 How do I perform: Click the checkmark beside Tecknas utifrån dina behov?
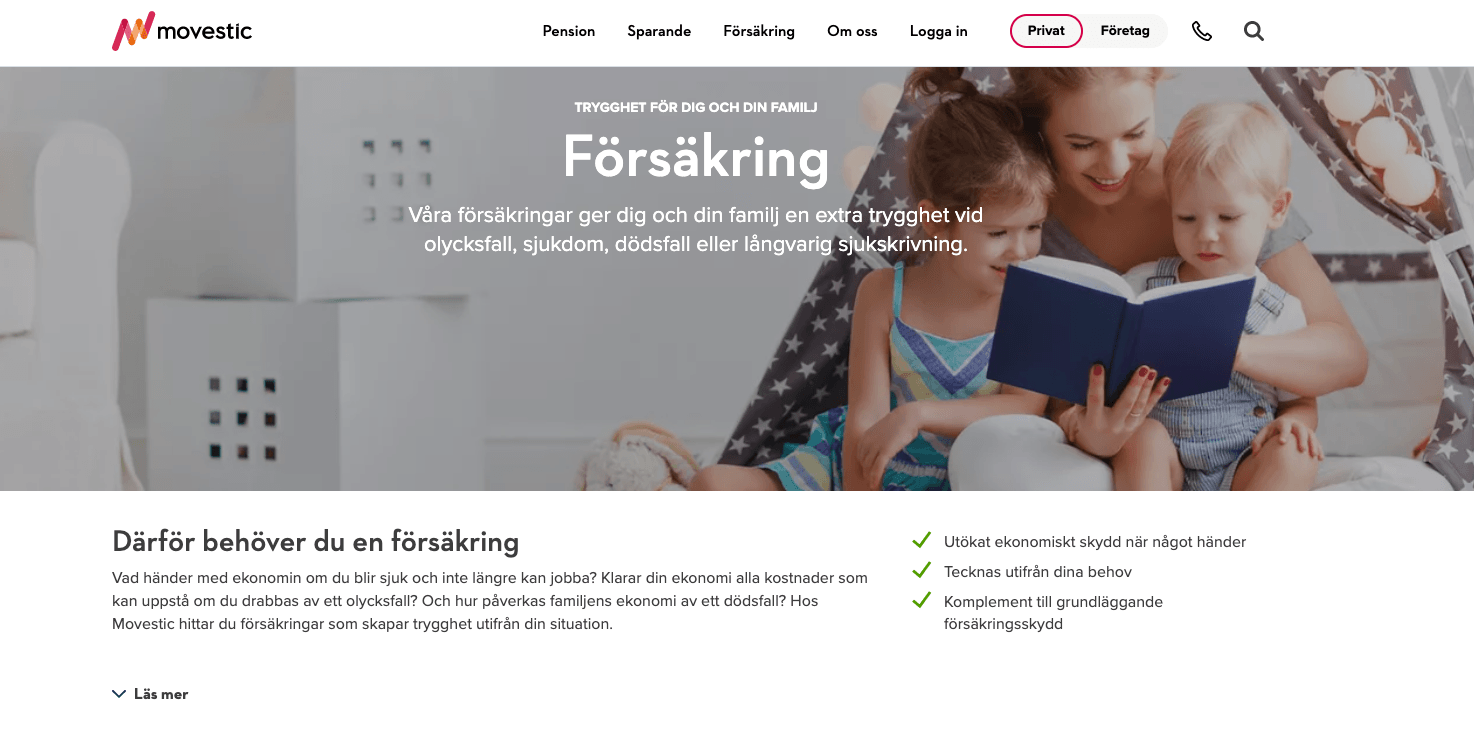pyautogui.click(x=922, y=571)
